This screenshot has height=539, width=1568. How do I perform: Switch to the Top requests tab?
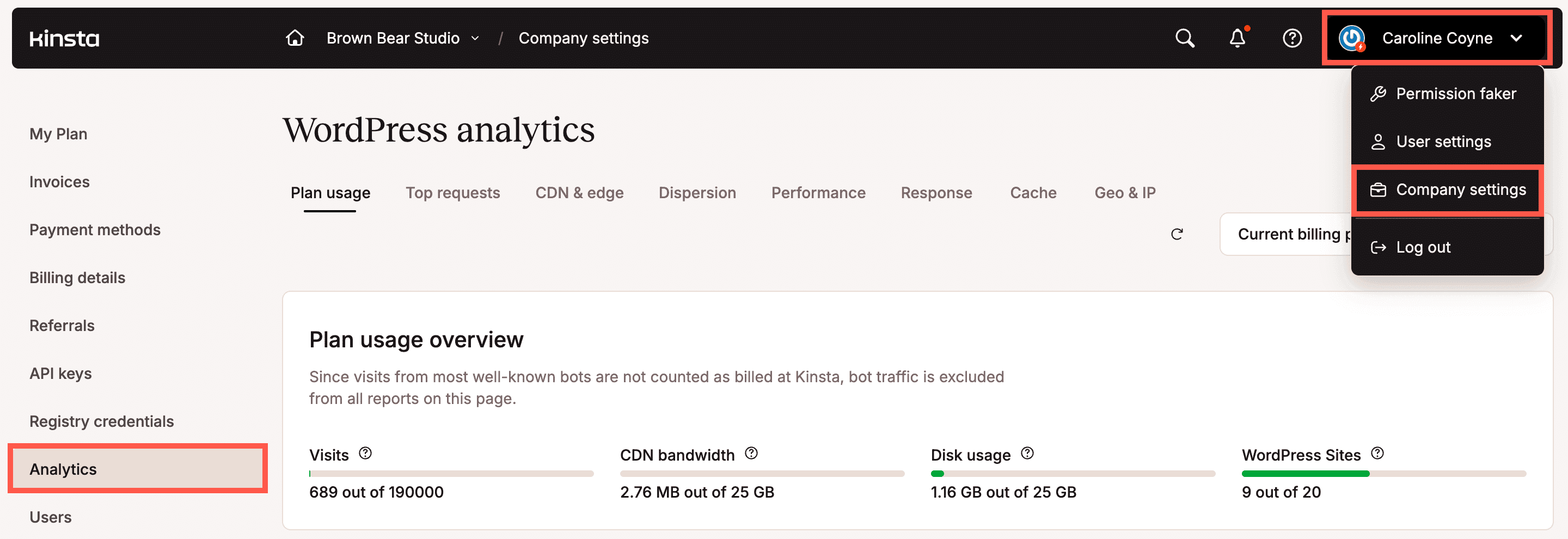(x=453, y=192)
